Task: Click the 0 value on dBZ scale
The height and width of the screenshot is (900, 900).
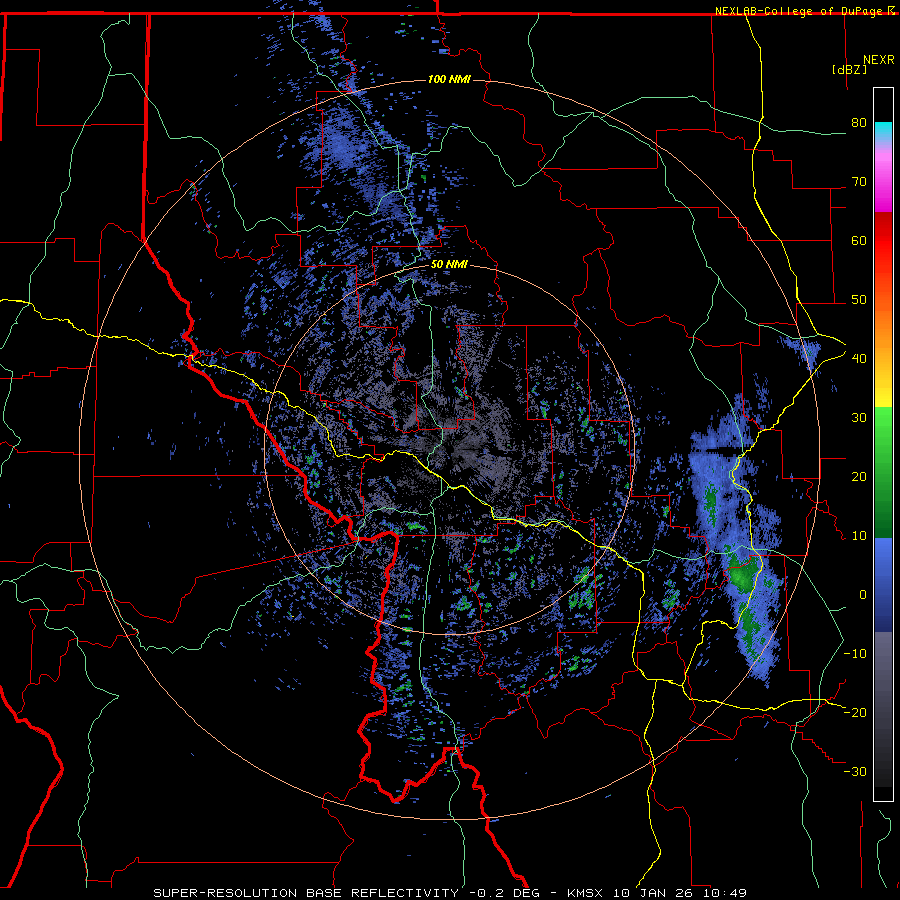Action: [863, 595]
